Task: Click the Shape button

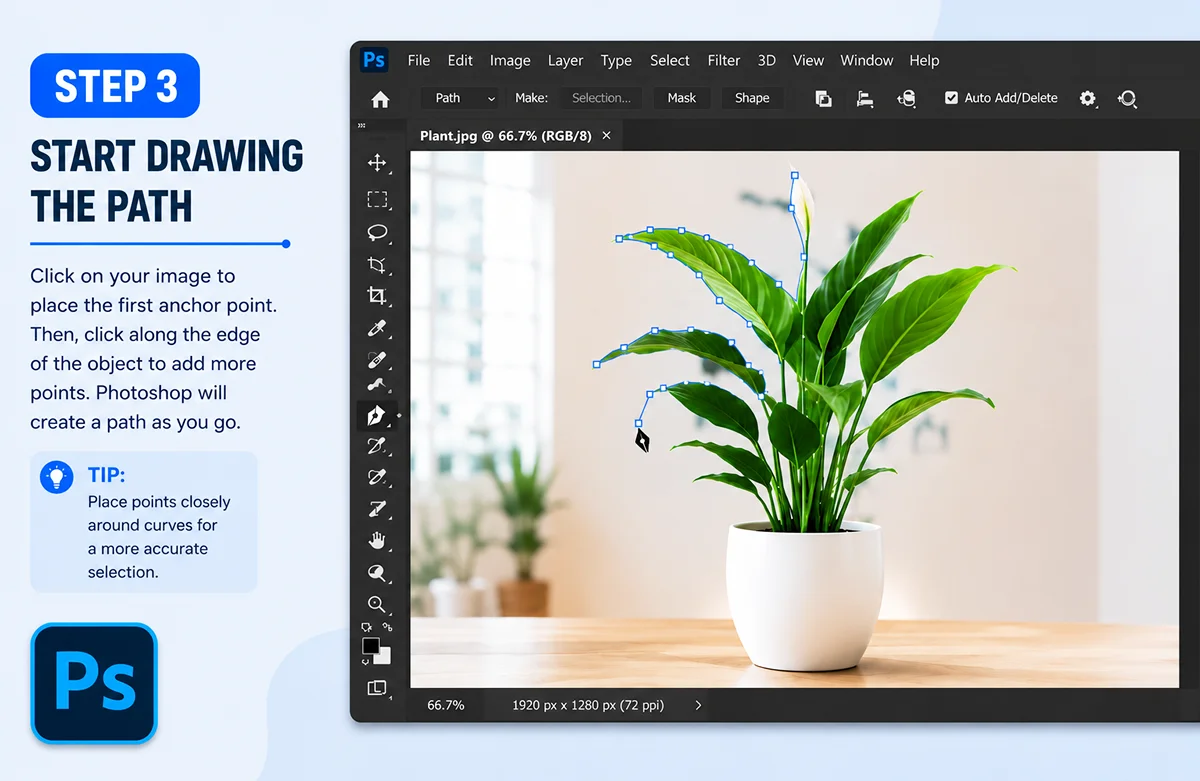Action: [x=752, y=98]
